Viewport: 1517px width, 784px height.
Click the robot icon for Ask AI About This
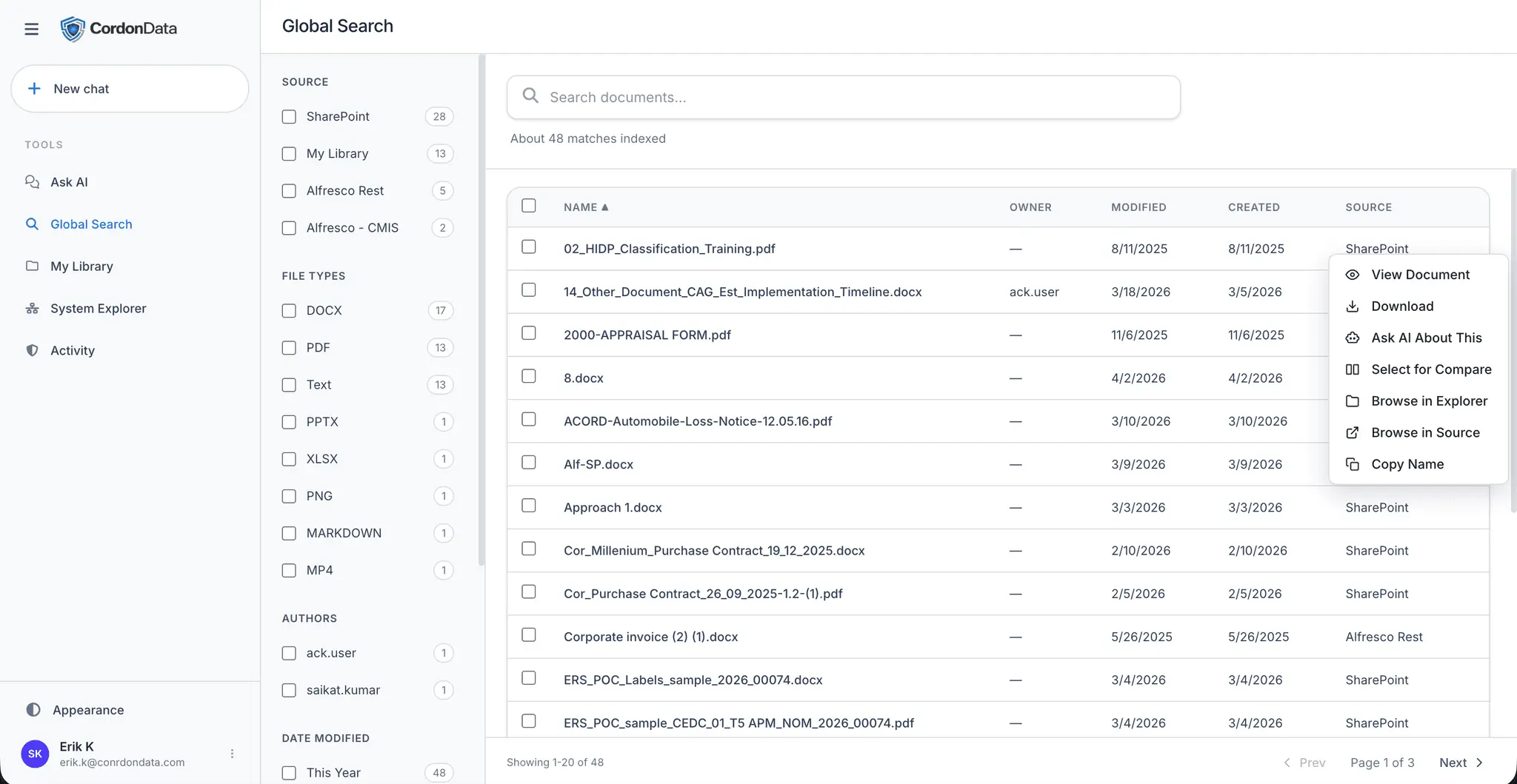tap(1352, 338)
